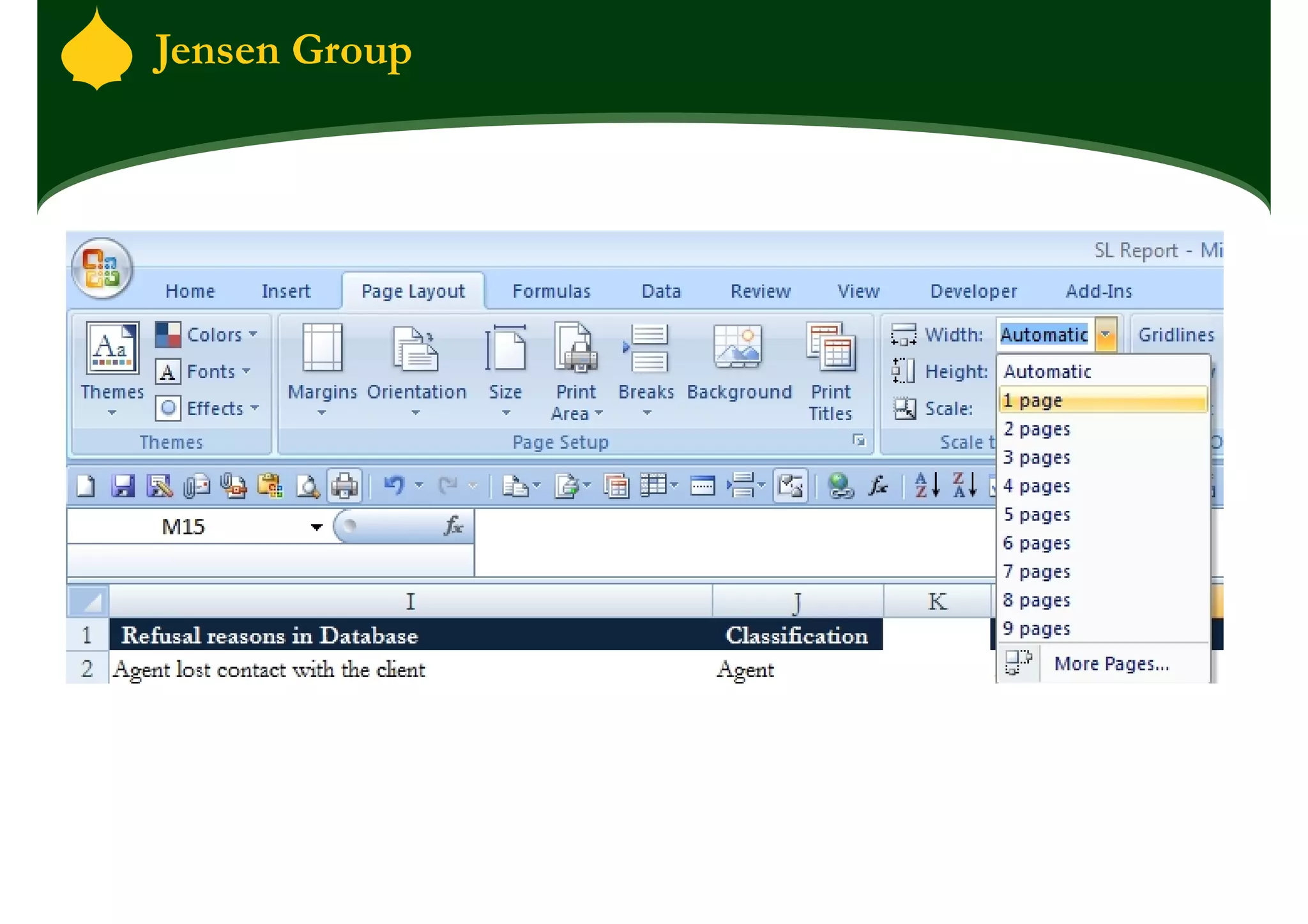Expand the Name Box dropdown arrow
The width and height of the screenshot is (1308, 924).
[316, 527]
